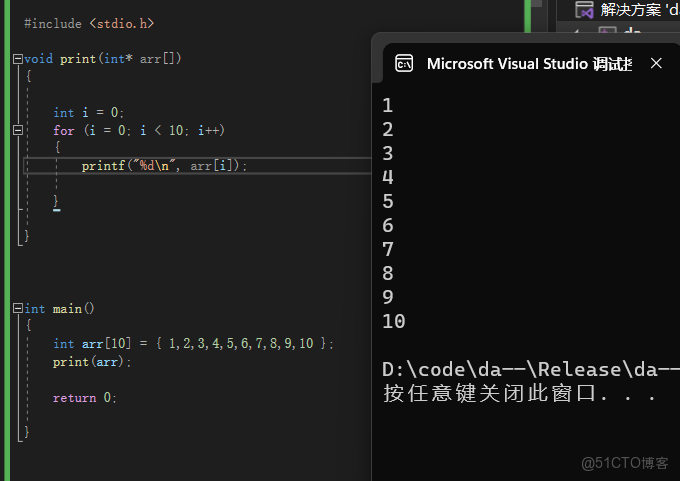Close the Microsoft Visual Studio debug console
This screenshot has height=481, width=680.
pyautogui.click(x=656, y=64)
